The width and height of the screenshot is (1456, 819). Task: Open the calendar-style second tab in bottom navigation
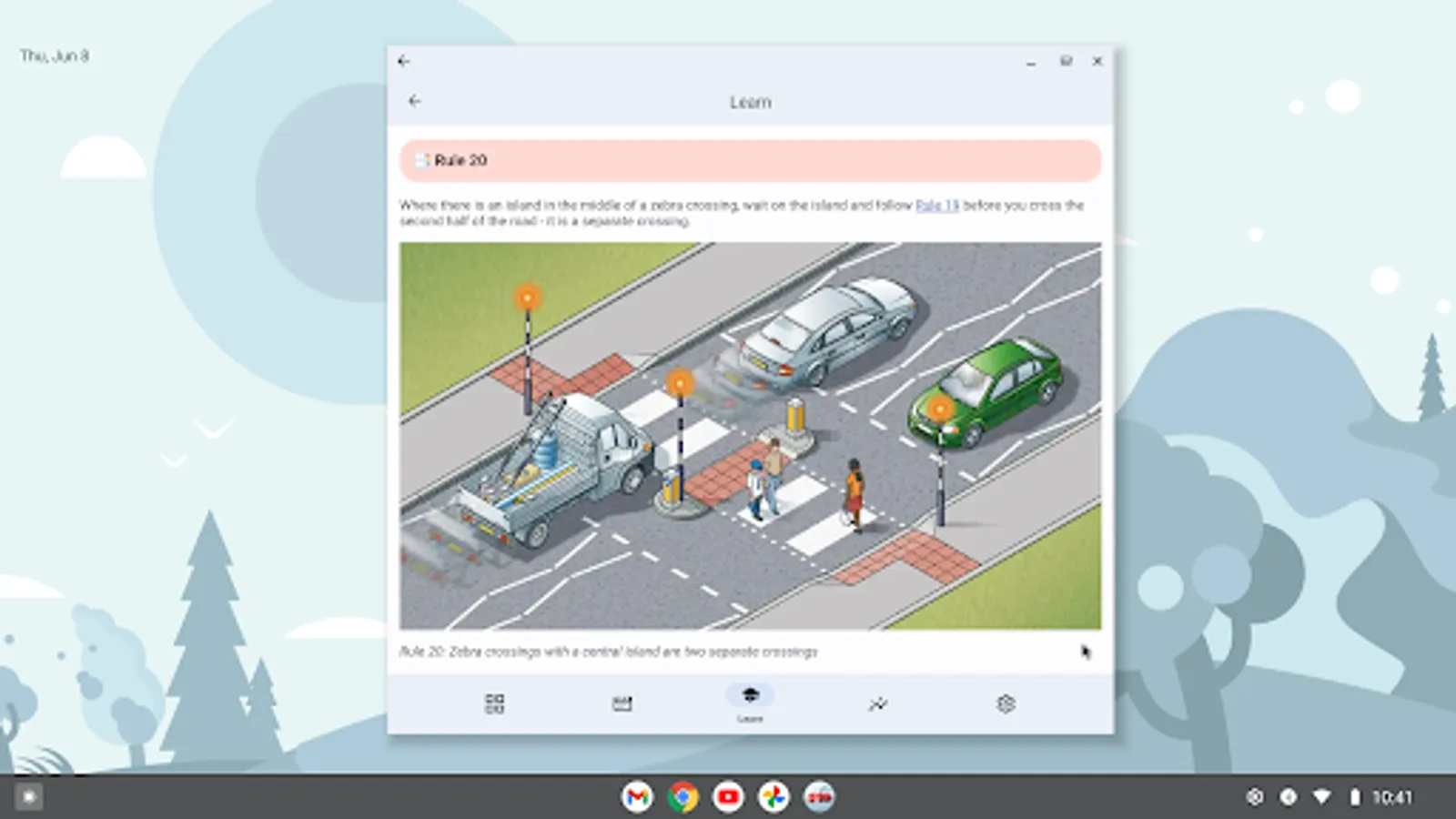[x=622, y=703]
